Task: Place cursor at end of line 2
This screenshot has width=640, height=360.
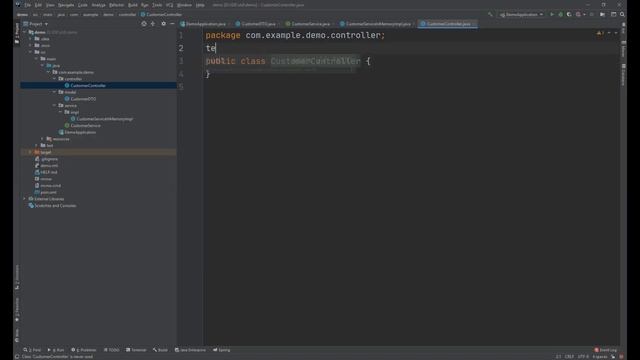Action: 216,48
